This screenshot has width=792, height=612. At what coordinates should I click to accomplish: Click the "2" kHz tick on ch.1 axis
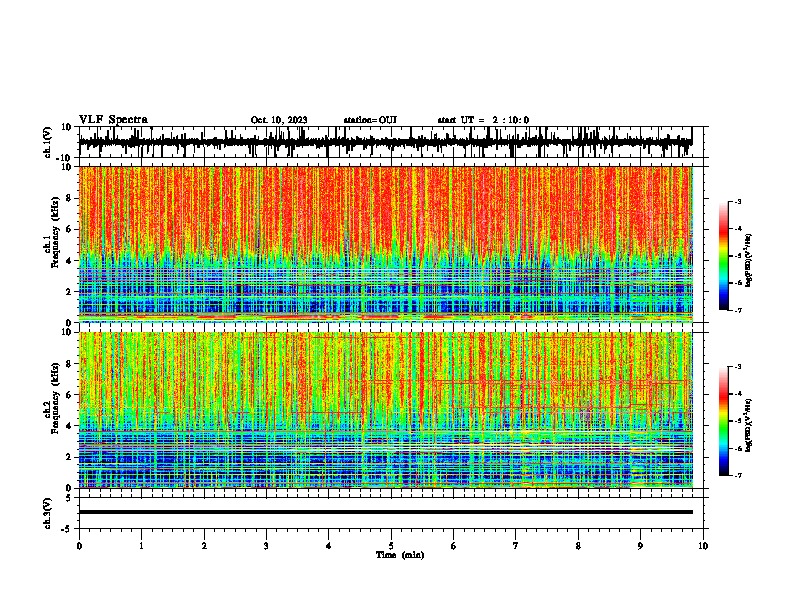click(x=69, y=292)
